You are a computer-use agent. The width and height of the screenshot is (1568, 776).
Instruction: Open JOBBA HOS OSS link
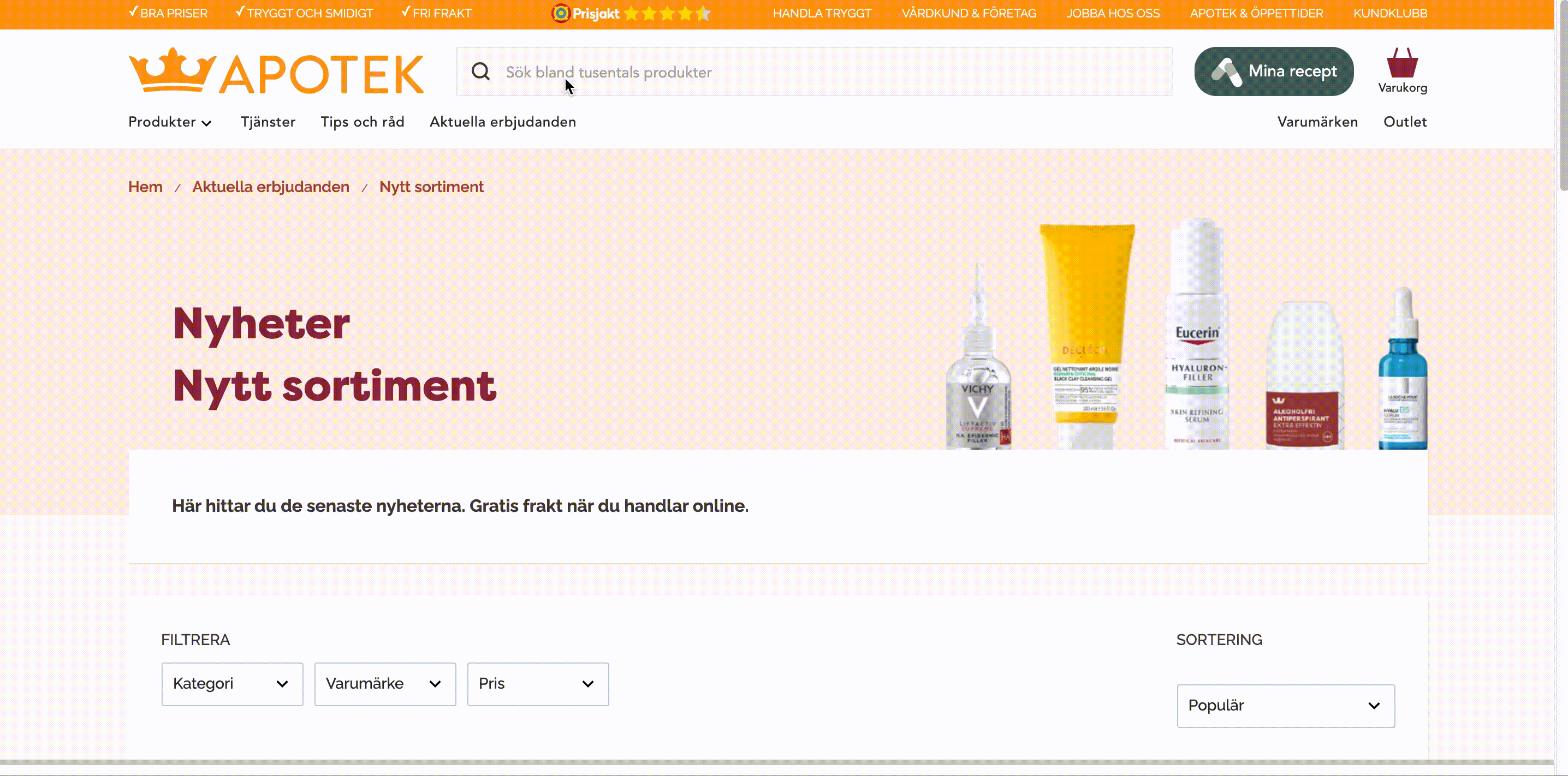(x=1113, y=14)
